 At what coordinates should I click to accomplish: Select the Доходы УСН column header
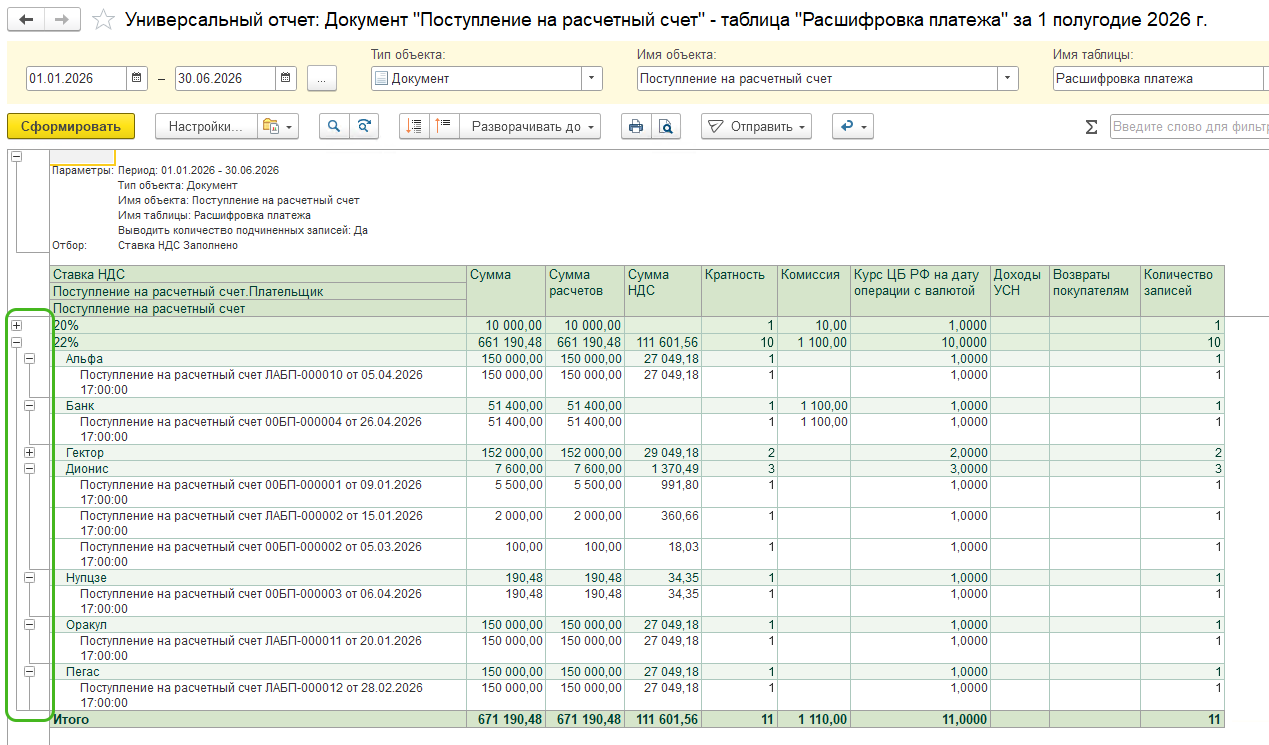pos(1019,291)
